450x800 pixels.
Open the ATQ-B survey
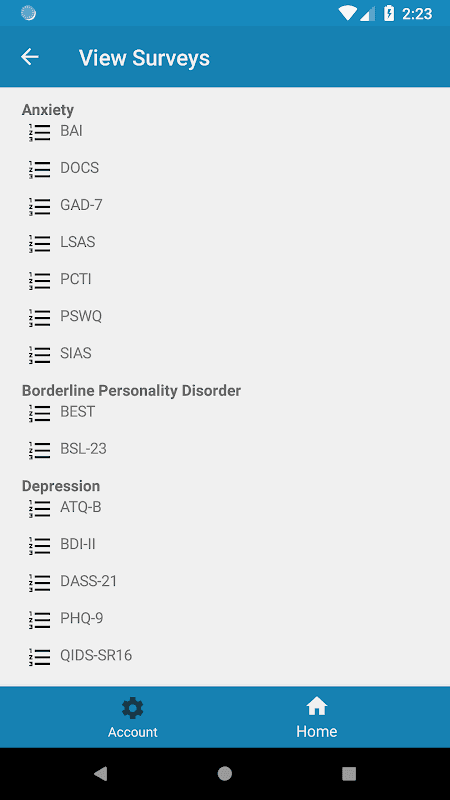coord(81,507)
